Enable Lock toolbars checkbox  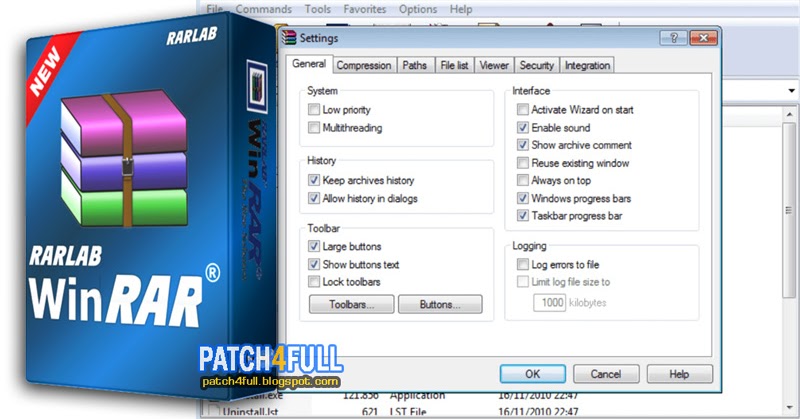point(314,281)
